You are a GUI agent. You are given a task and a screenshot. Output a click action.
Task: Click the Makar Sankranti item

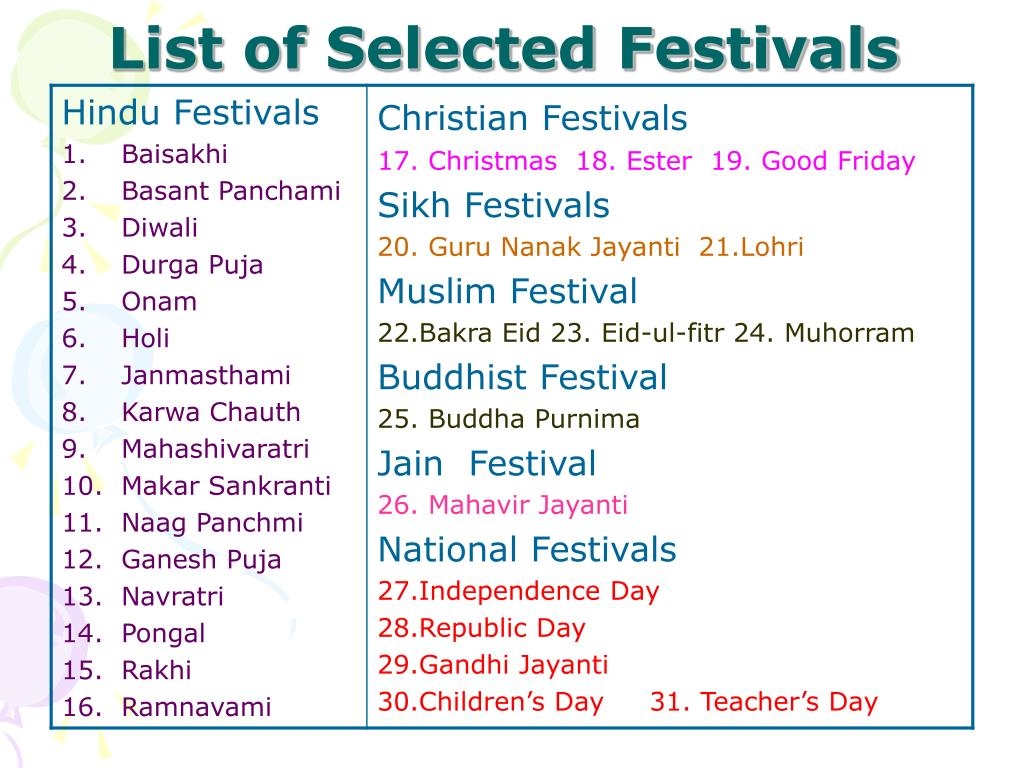[225, 486]
